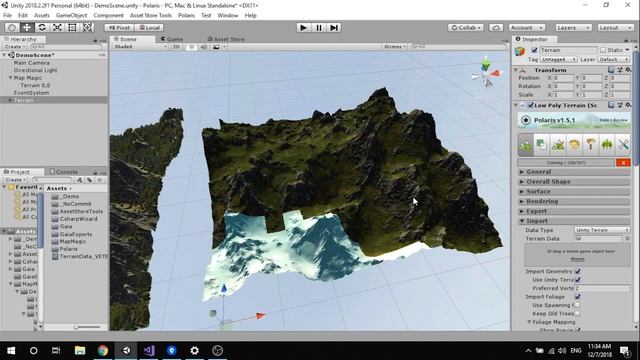Click the scene orientation gizmo
Screen dimensions: 640x360
tap(486, 73)
